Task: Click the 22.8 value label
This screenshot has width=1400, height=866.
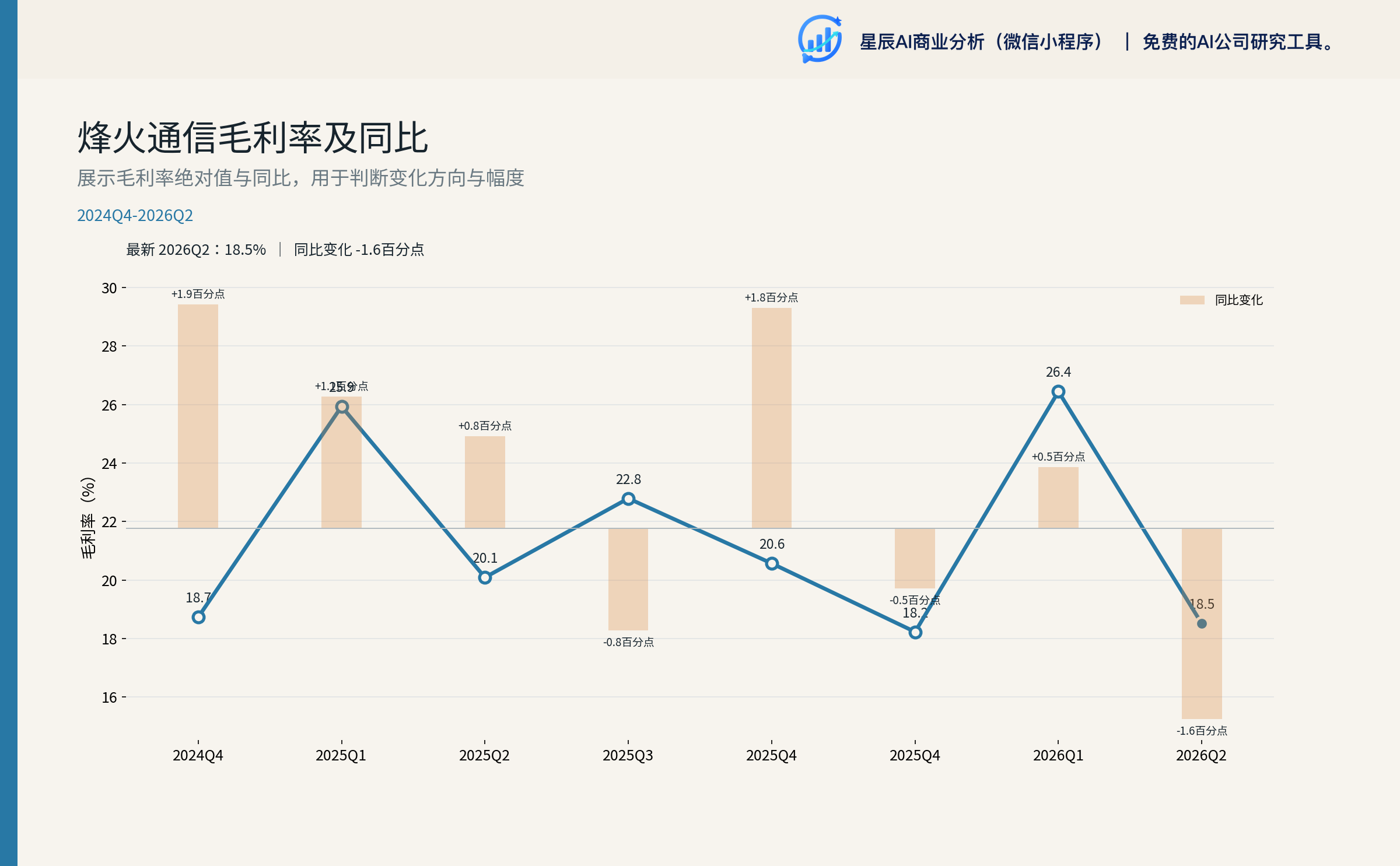Action: click(628, 479)
